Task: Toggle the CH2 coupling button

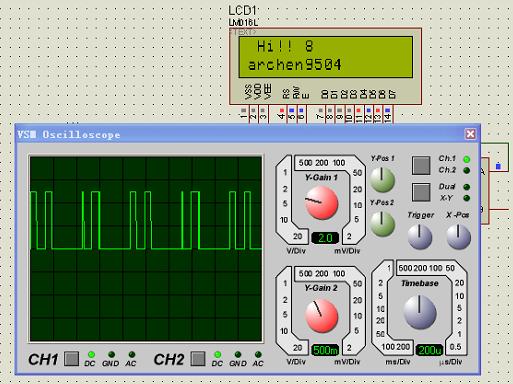Action: coord(198,359)
